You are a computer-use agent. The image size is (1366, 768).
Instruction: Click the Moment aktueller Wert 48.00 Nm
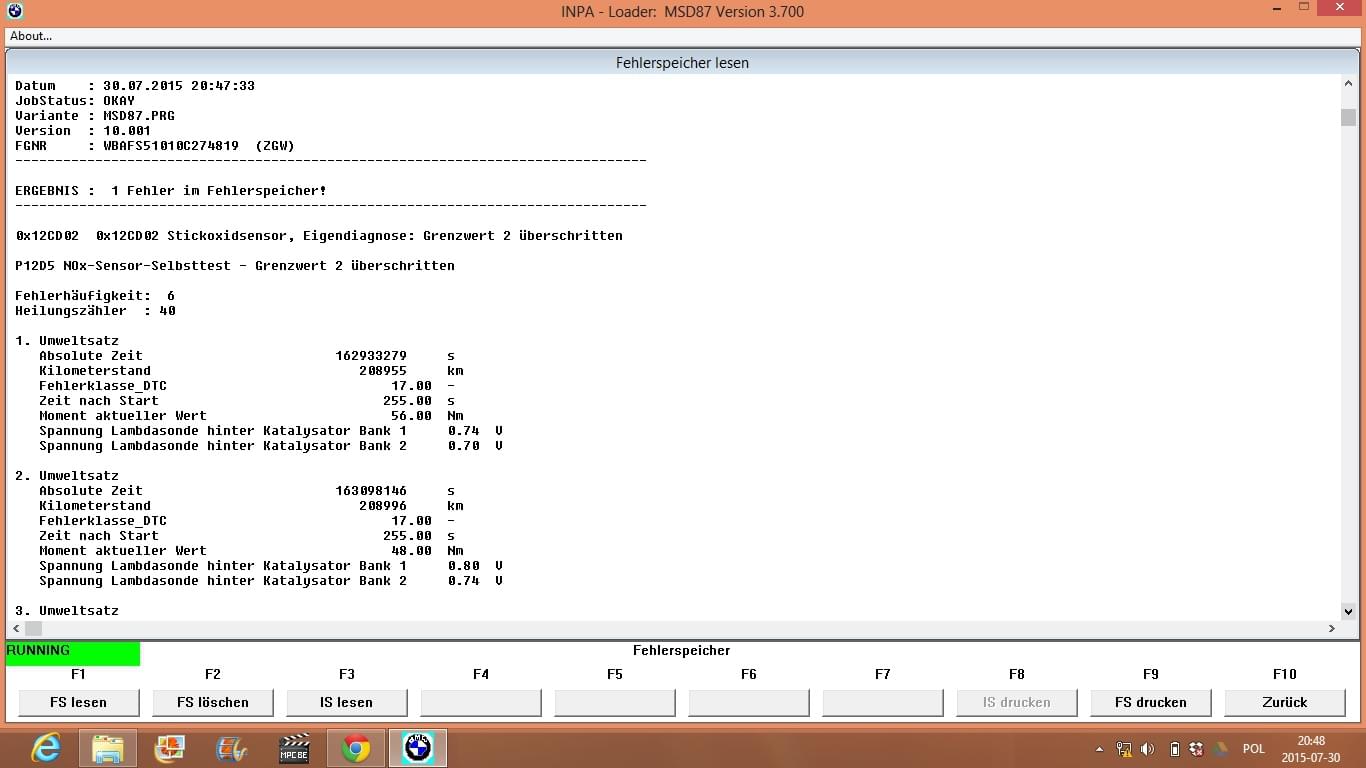(x=427, y=551)
